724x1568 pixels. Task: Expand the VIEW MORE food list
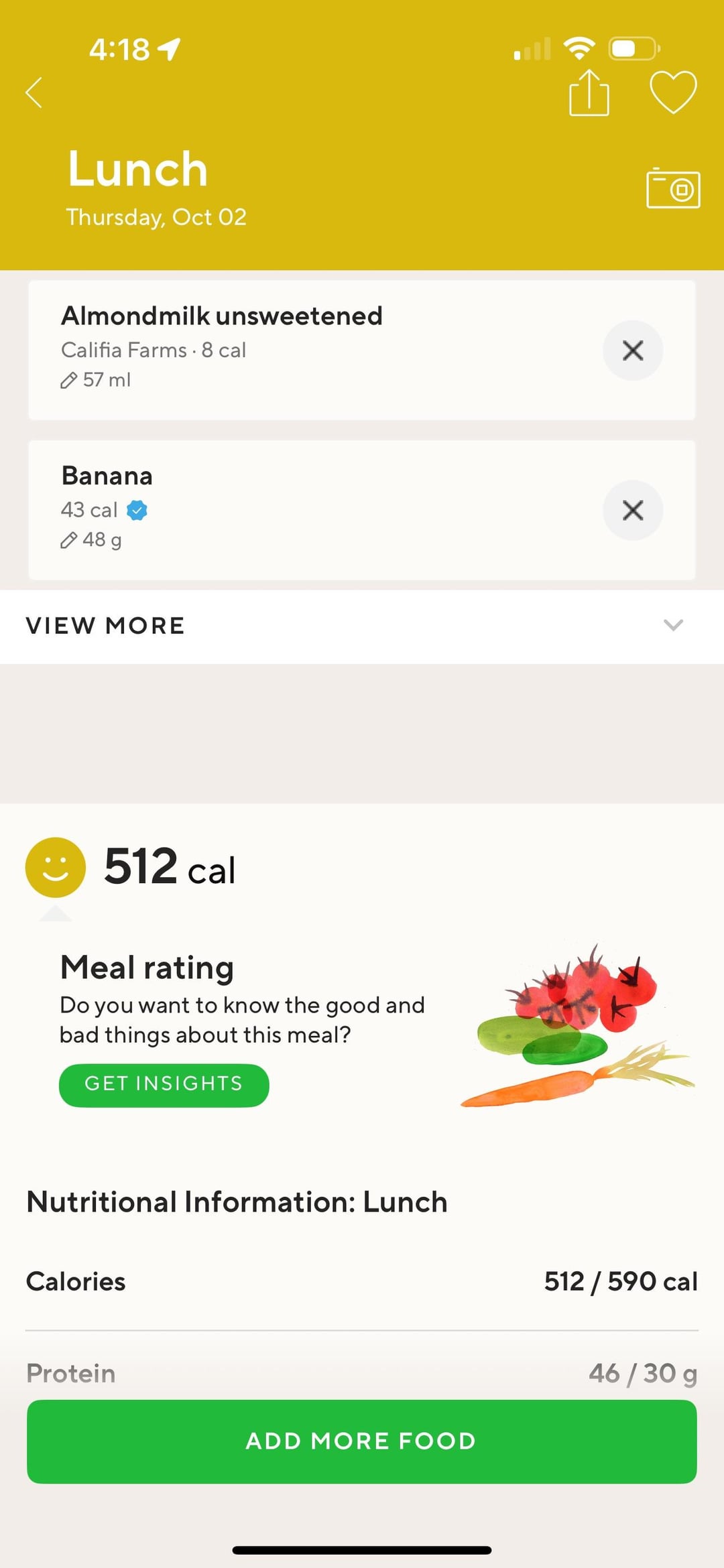tap(106, 626)
